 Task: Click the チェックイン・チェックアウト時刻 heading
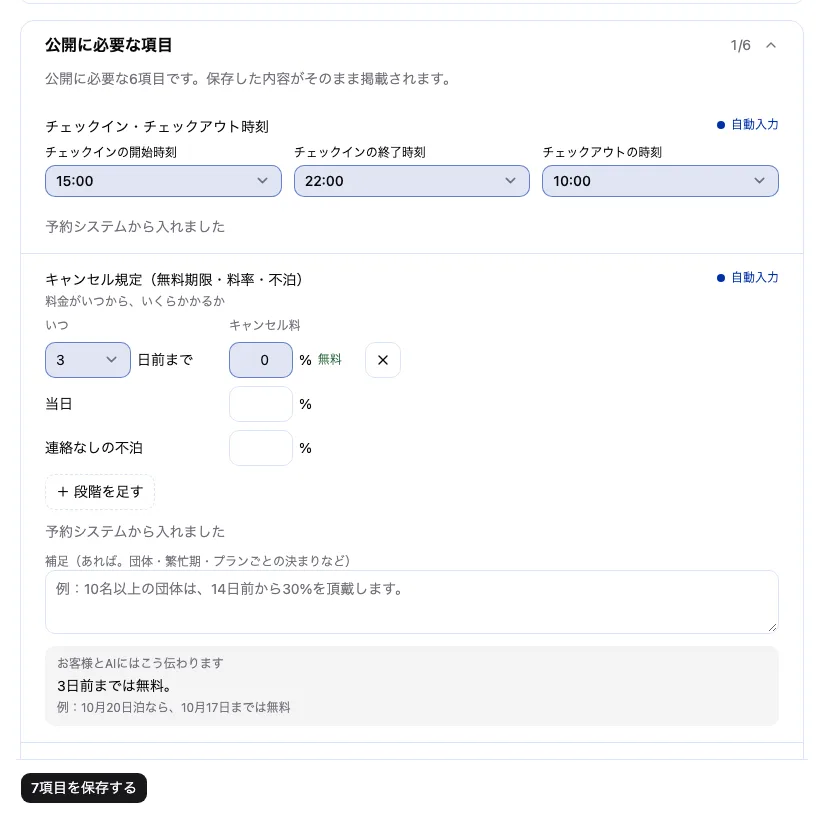coord(157,127)
